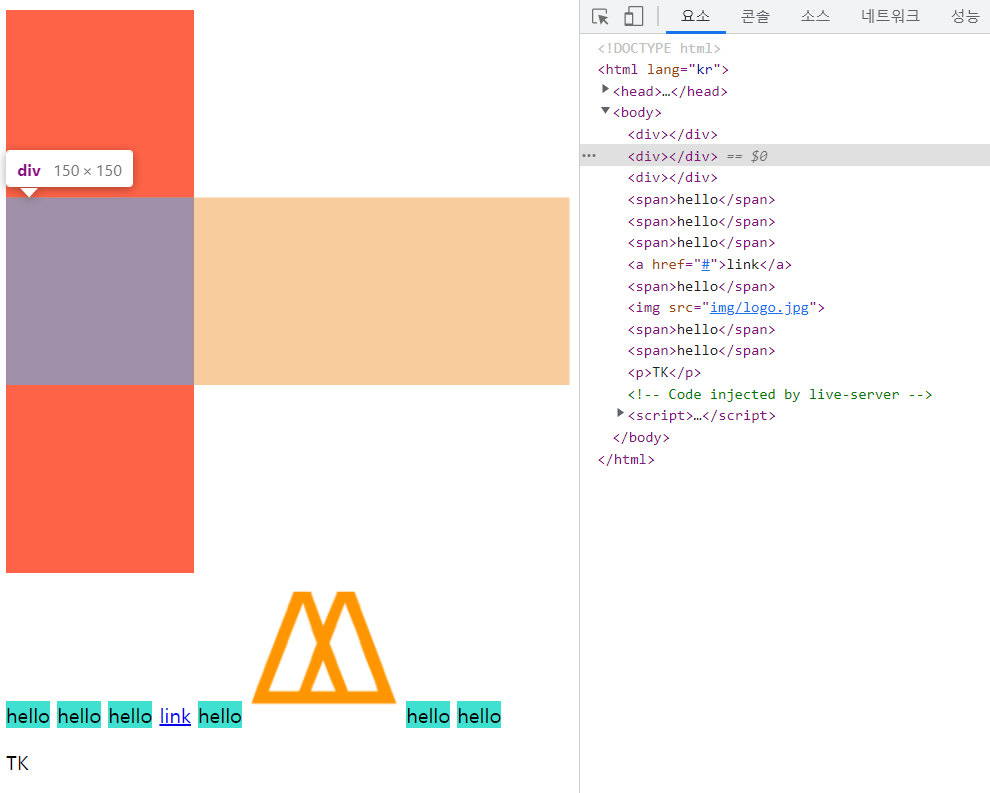
Task: Click the TK paragraph text
Action: tap(18, 763)
